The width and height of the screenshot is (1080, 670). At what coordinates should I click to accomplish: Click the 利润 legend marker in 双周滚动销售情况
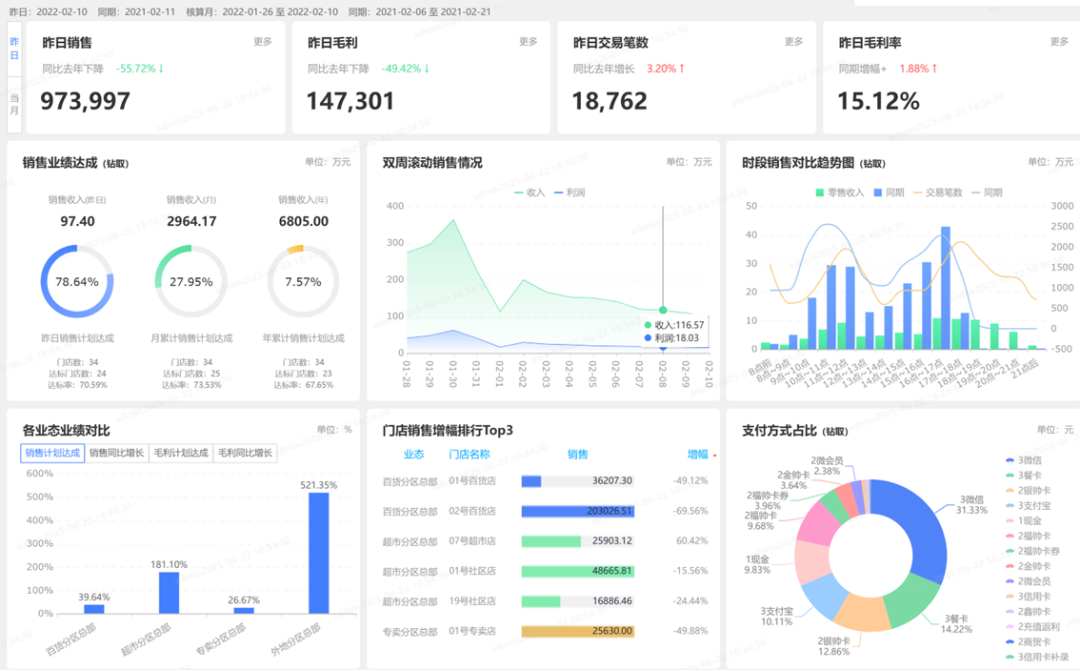[558, 192]
